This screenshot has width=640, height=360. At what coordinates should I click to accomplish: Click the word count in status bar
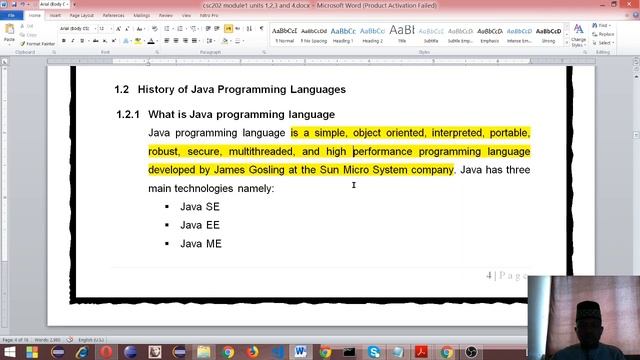coord(47,340)
